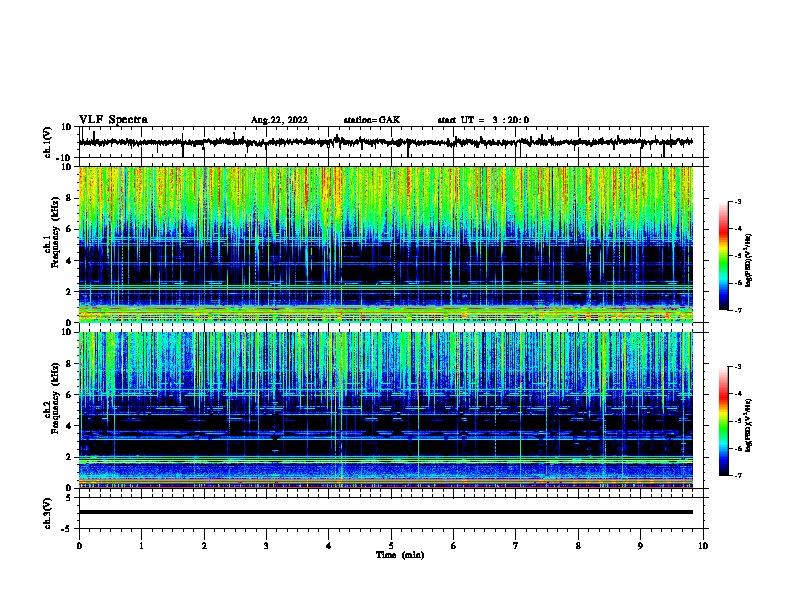Screen dimensions: 792x612
Task: Click the "ch.1(V)" waveform axis label
Action: pyautogui.click(x=48, y=142)
